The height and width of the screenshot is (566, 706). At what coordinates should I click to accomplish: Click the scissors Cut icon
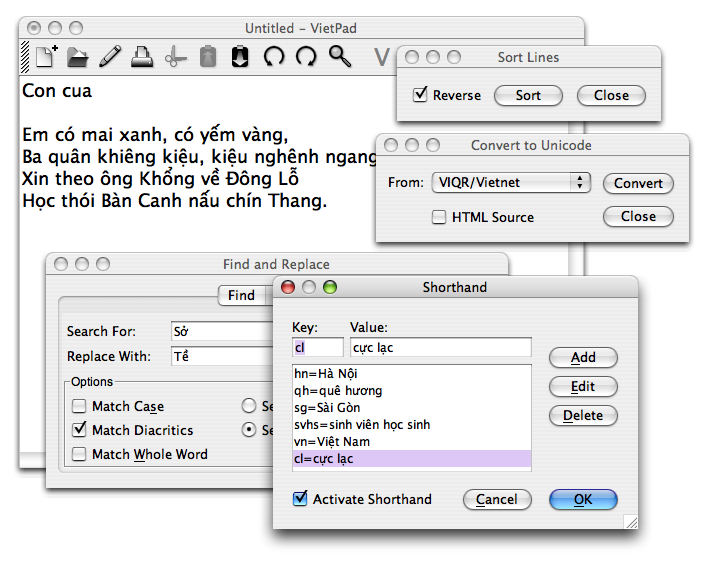[175, 57]
